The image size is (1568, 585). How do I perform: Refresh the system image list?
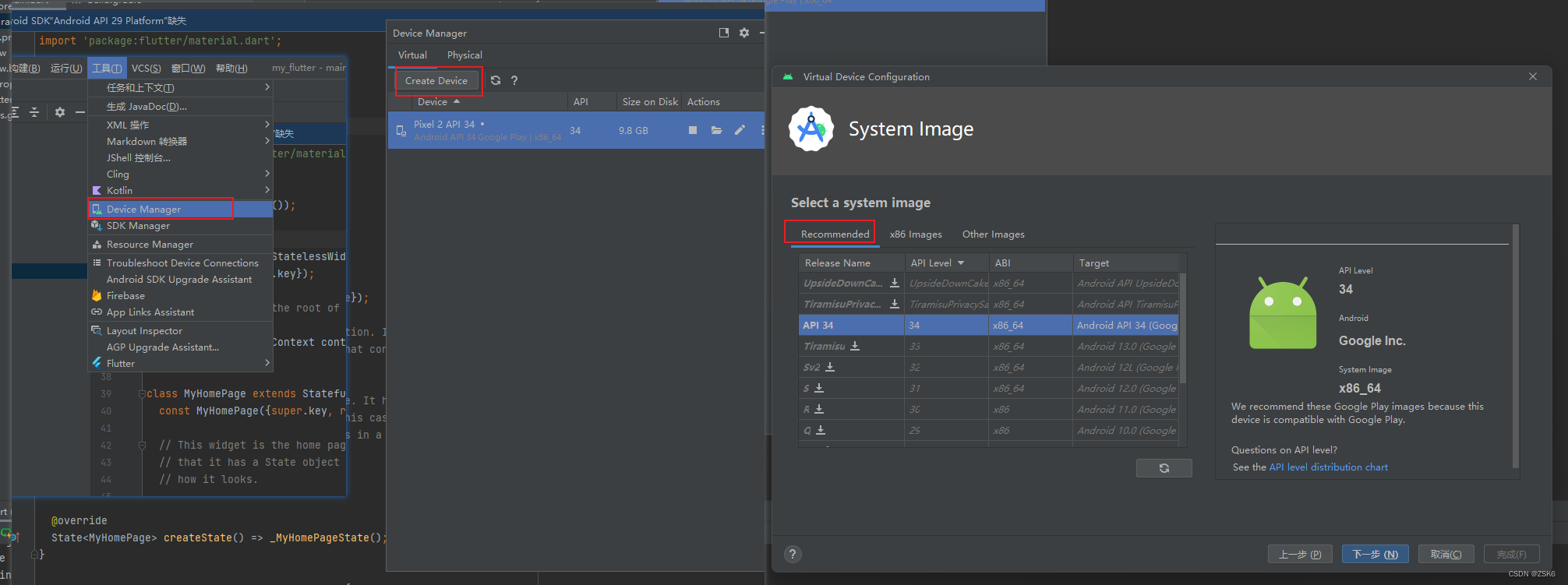pos(1164,468)
